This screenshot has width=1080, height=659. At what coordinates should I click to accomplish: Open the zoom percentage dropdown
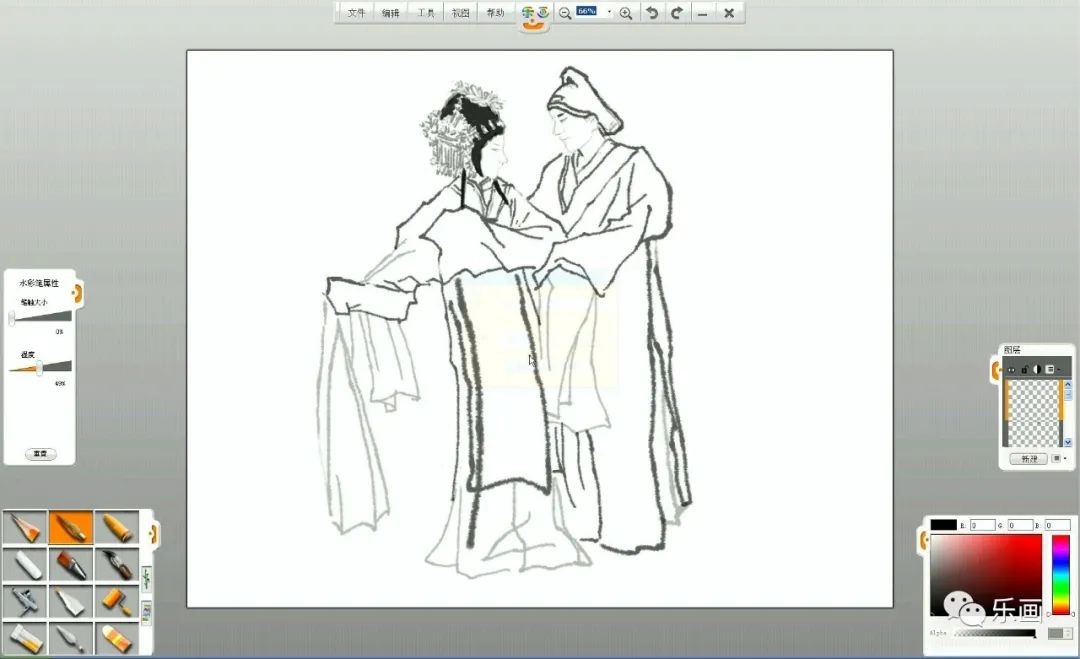coord(609,12)
